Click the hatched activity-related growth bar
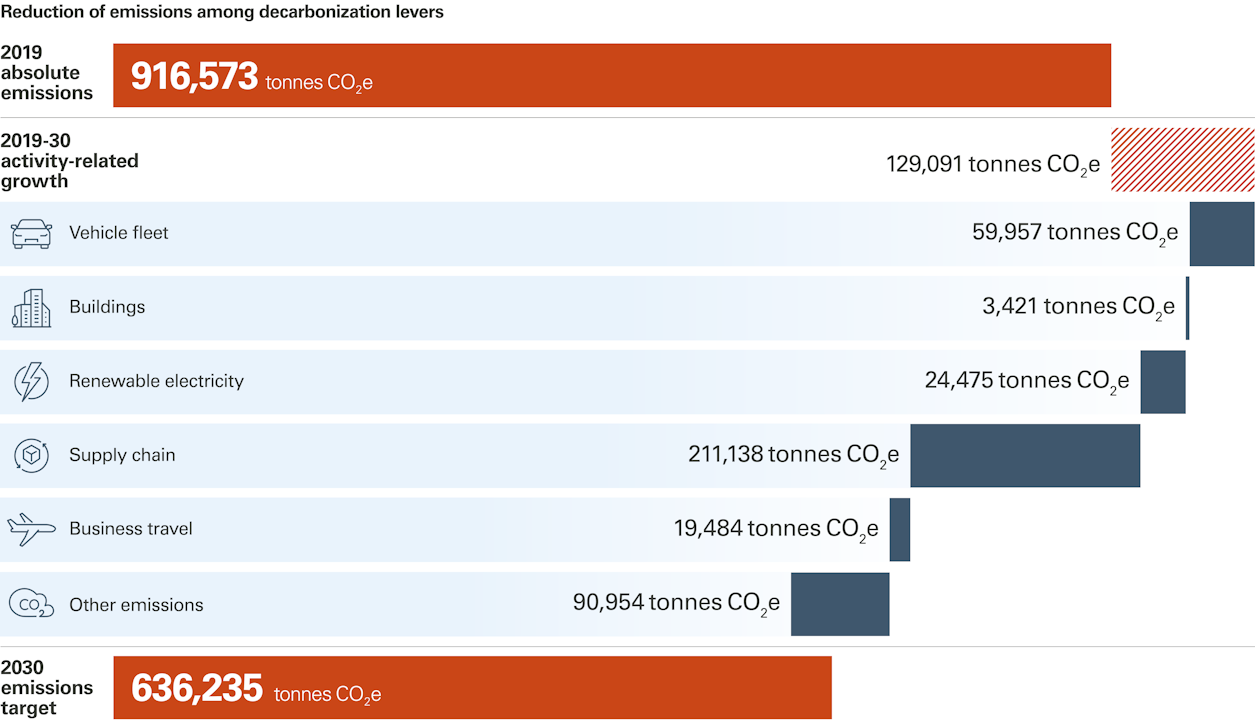 coord(1182,160)
